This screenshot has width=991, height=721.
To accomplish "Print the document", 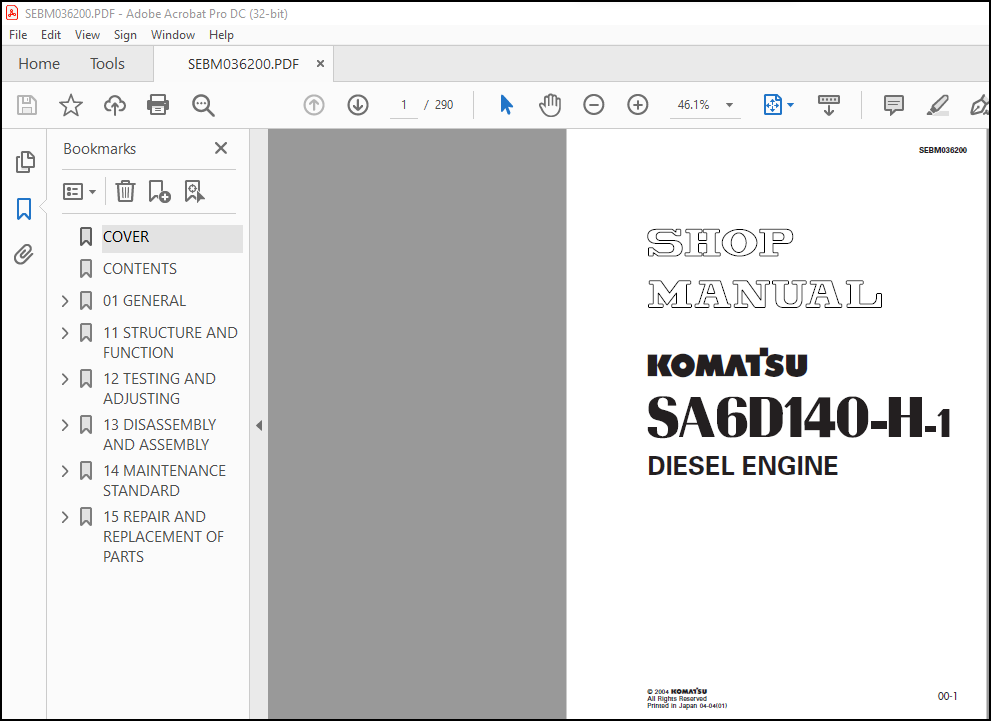I will tap(158, 105).
